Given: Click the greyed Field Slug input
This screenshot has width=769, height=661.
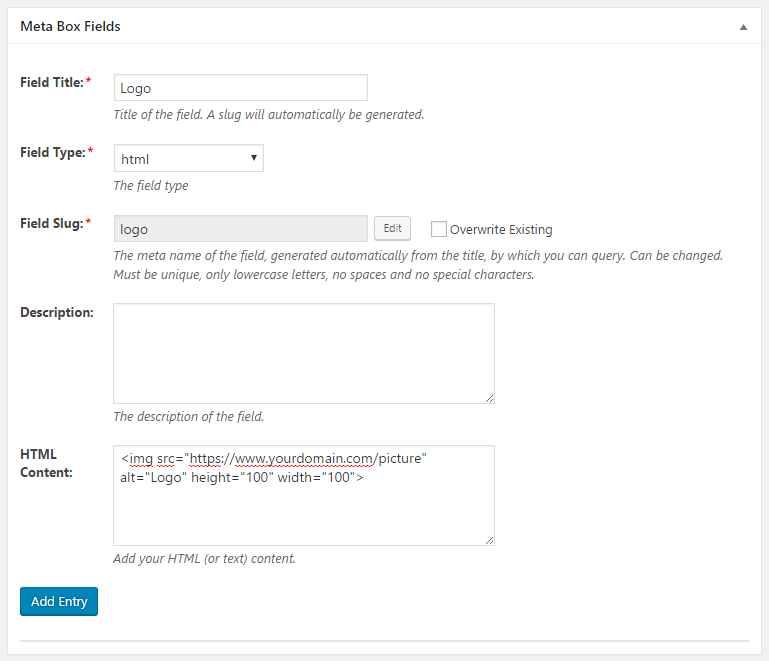Looking at the screenshot, I should click(241, 229).
